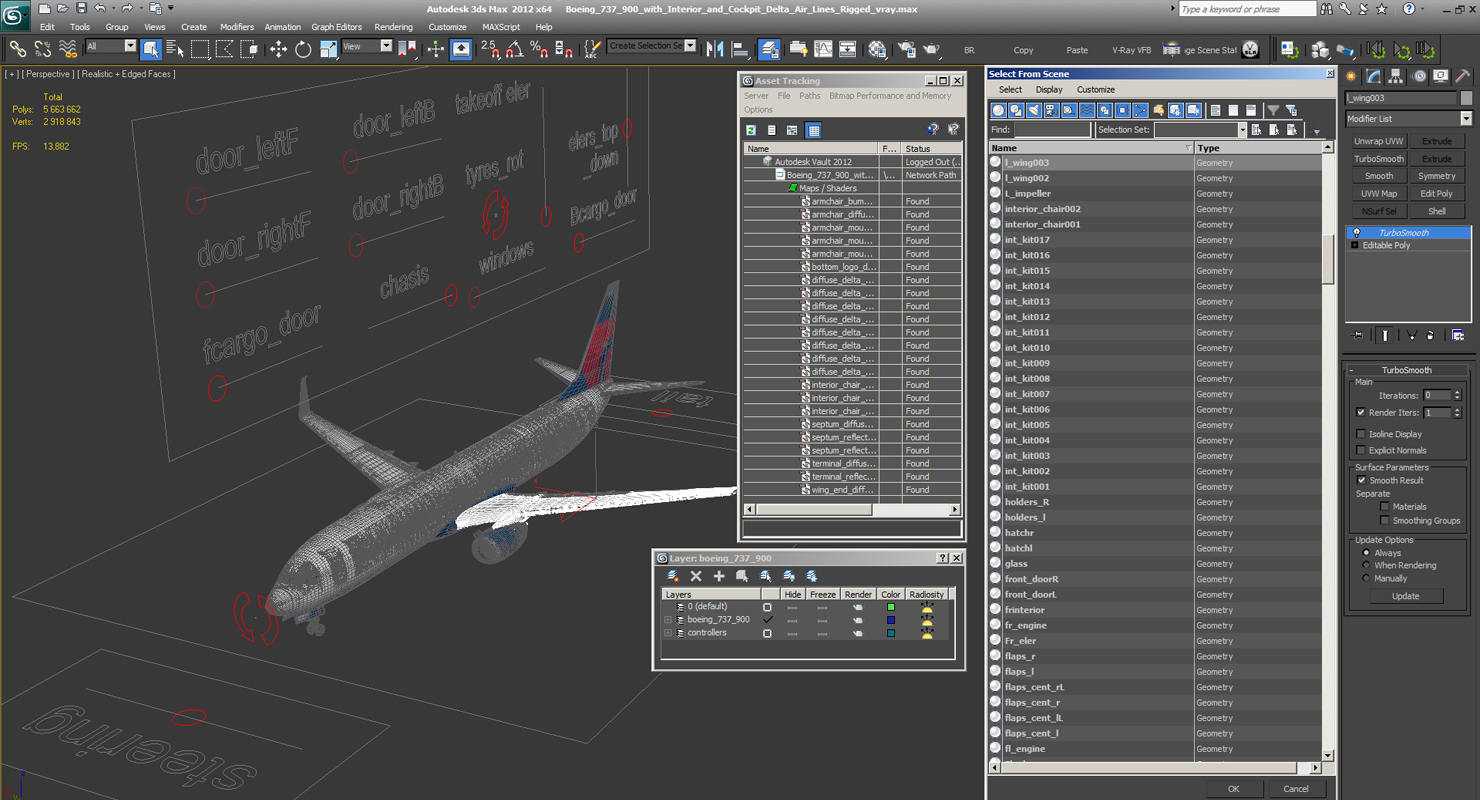
Task: Toggle Percent Snap in main toolbar
Action: click(538, 48)
